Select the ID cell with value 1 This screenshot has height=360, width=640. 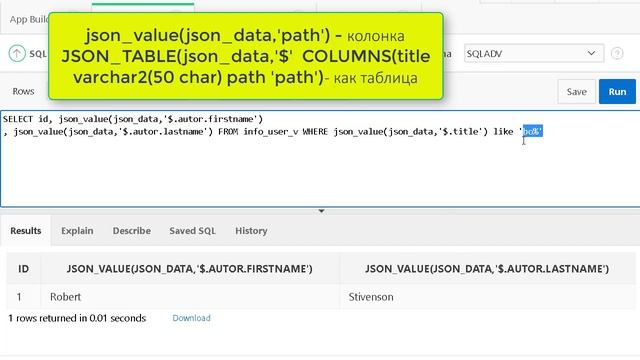coord(23,297)
